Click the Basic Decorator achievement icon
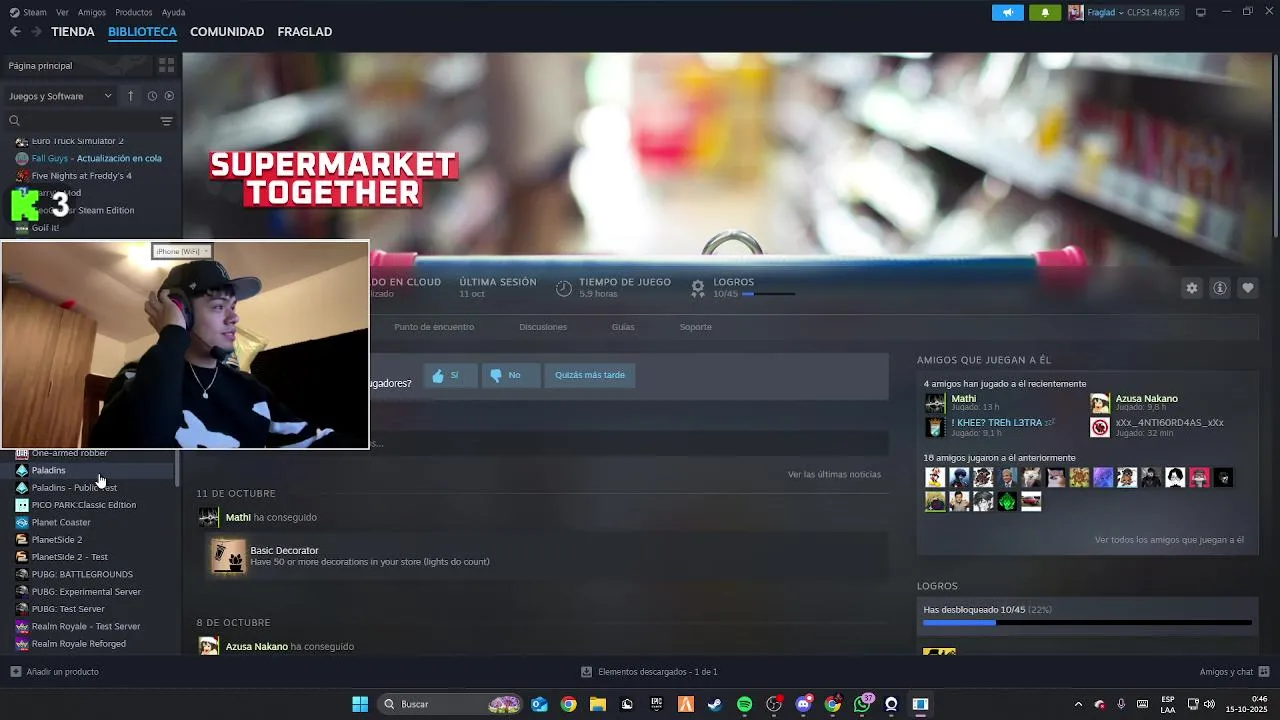1280x720 pixels. click(x=228, y=556)
